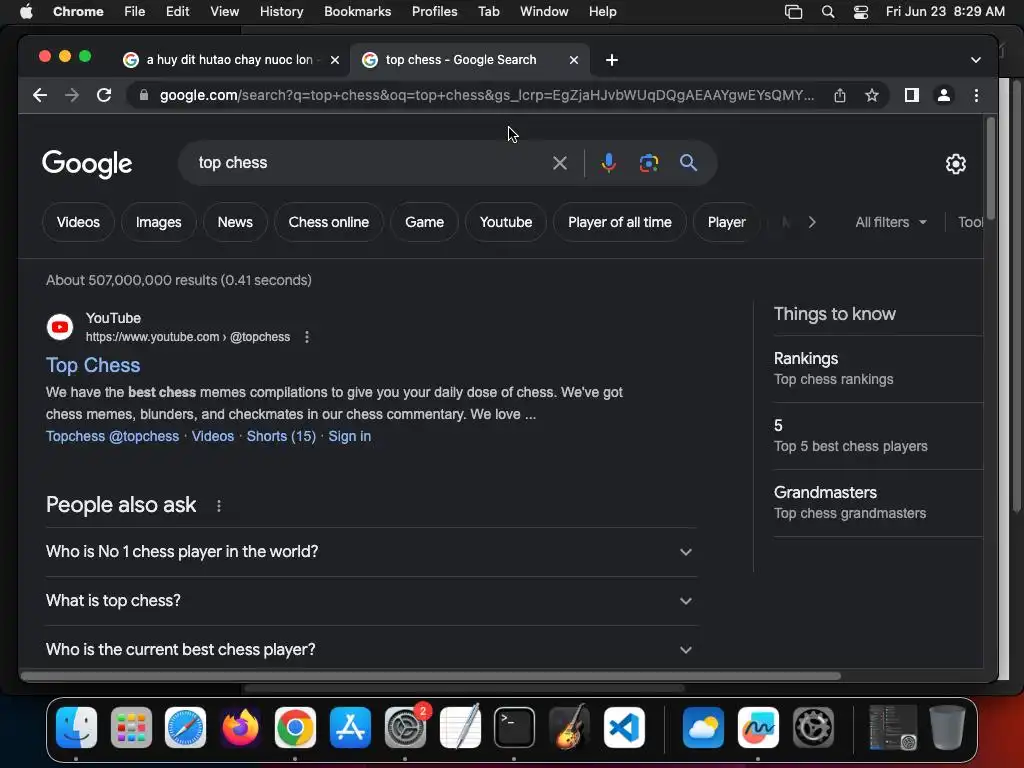
Task: Click the Sign in sitelink
Action: (x=349, y=436)
